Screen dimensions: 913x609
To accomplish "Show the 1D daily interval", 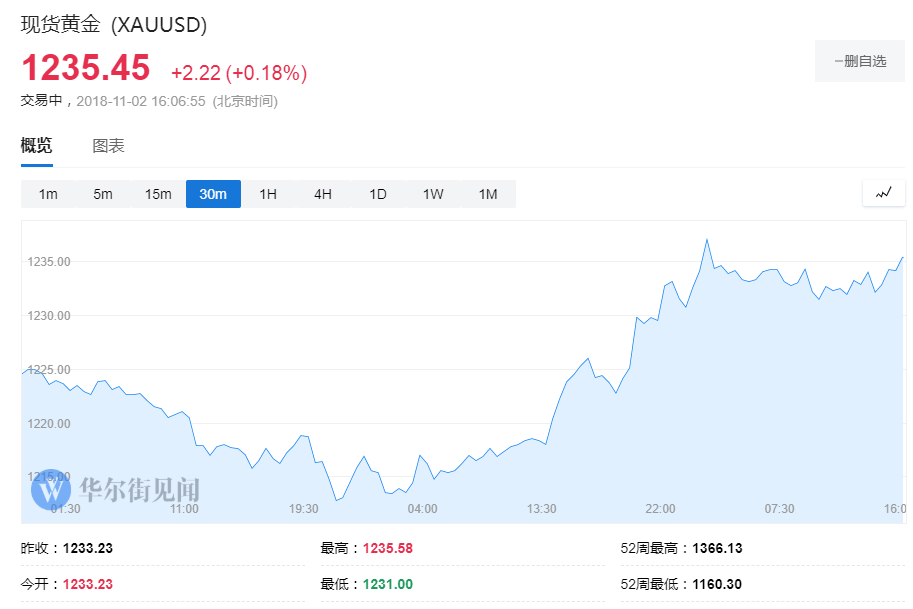I will pos(378,194).
